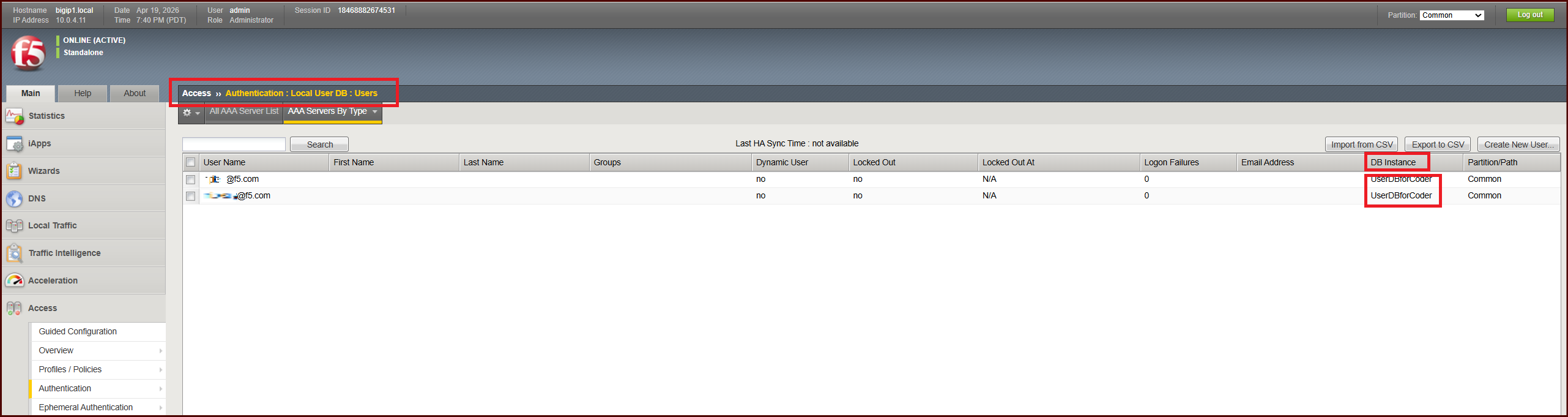
Task: Click the Wizards clipboard icon
Action: click(15, 171)
